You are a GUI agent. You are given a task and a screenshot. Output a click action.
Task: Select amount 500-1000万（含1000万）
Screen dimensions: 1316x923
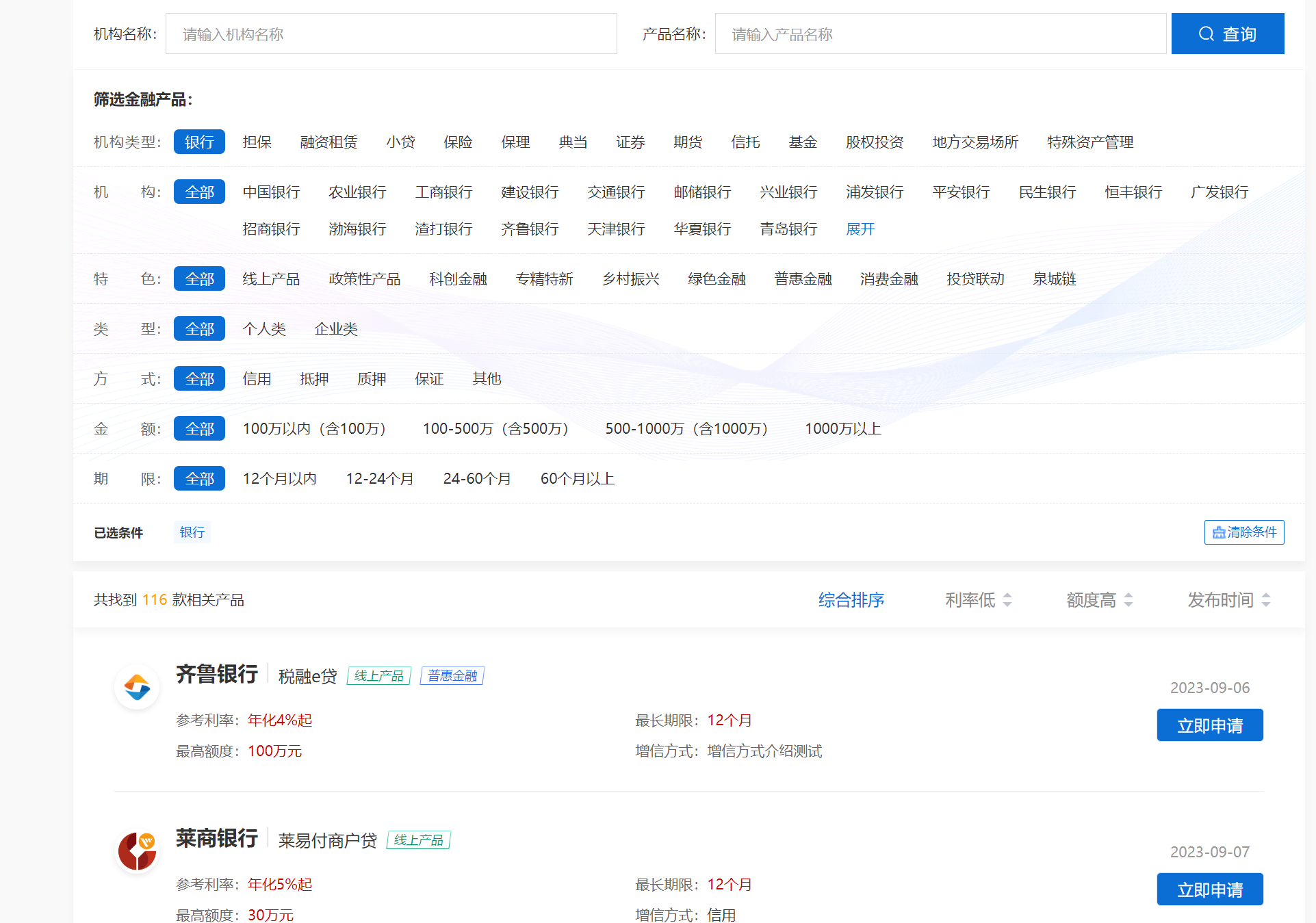pyautogui.click(x=691, y=428)
